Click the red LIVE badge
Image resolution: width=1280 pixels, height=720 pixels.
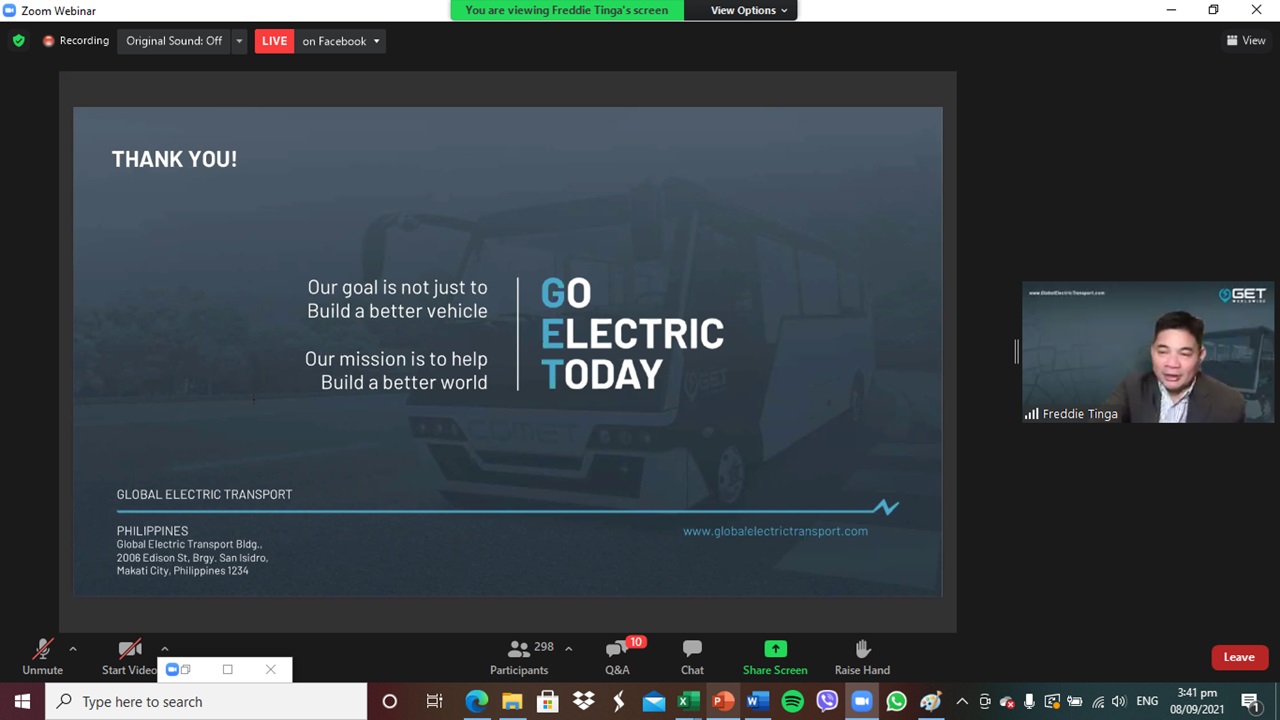(274, 41)
